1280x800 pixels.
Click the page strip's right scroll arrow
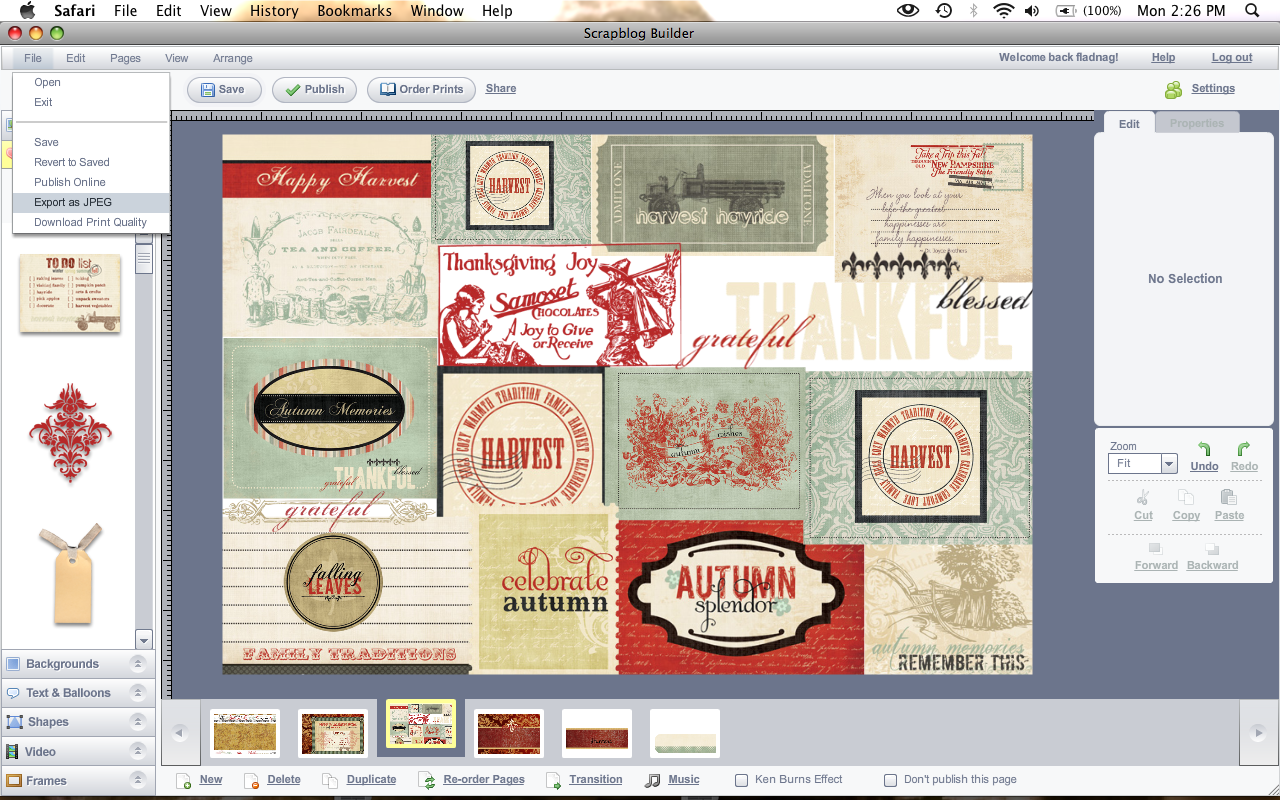point(1258,733)
